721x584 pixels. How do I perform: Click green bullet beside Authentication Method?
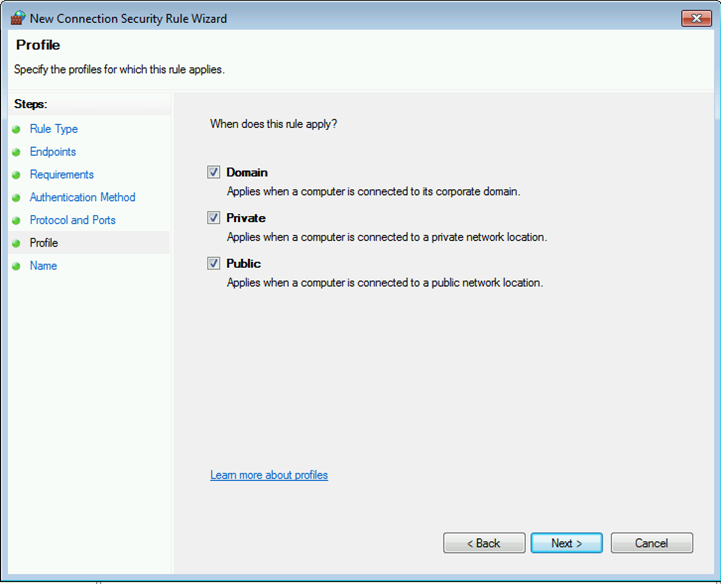click(x=16, y=198)
